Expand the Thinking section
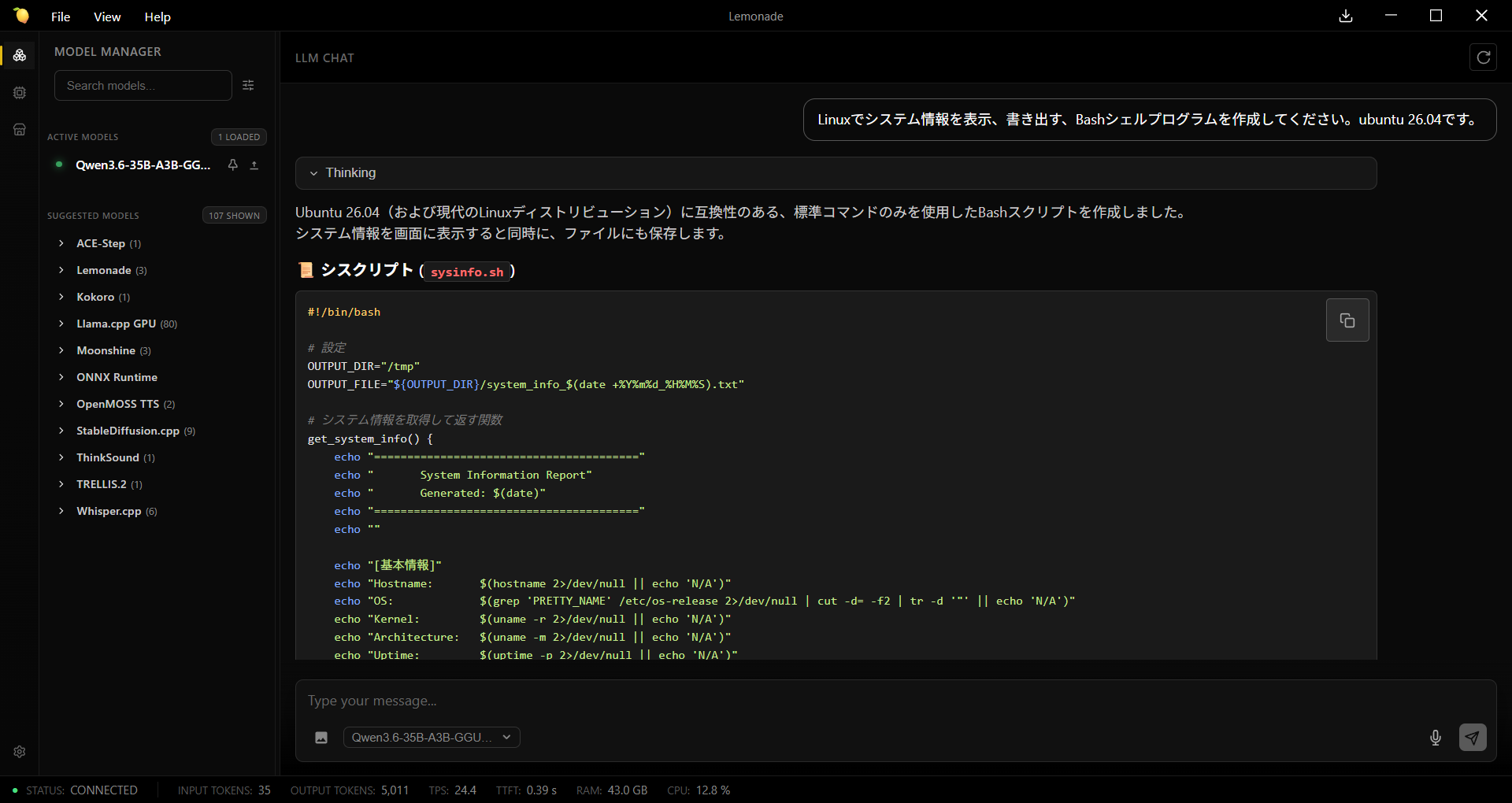Screen dimensions: 1512x803 [x=836, y=173]
